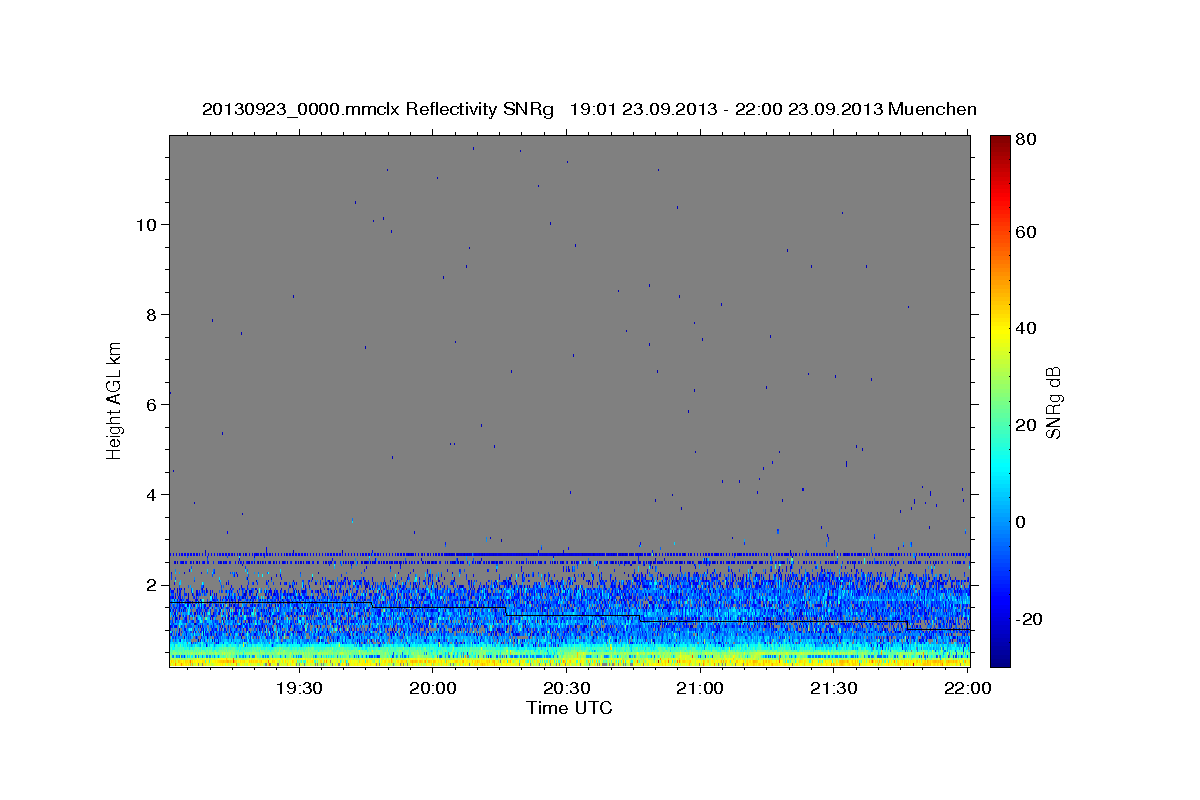Select the 20:30 time tick label

pos(567,688)
